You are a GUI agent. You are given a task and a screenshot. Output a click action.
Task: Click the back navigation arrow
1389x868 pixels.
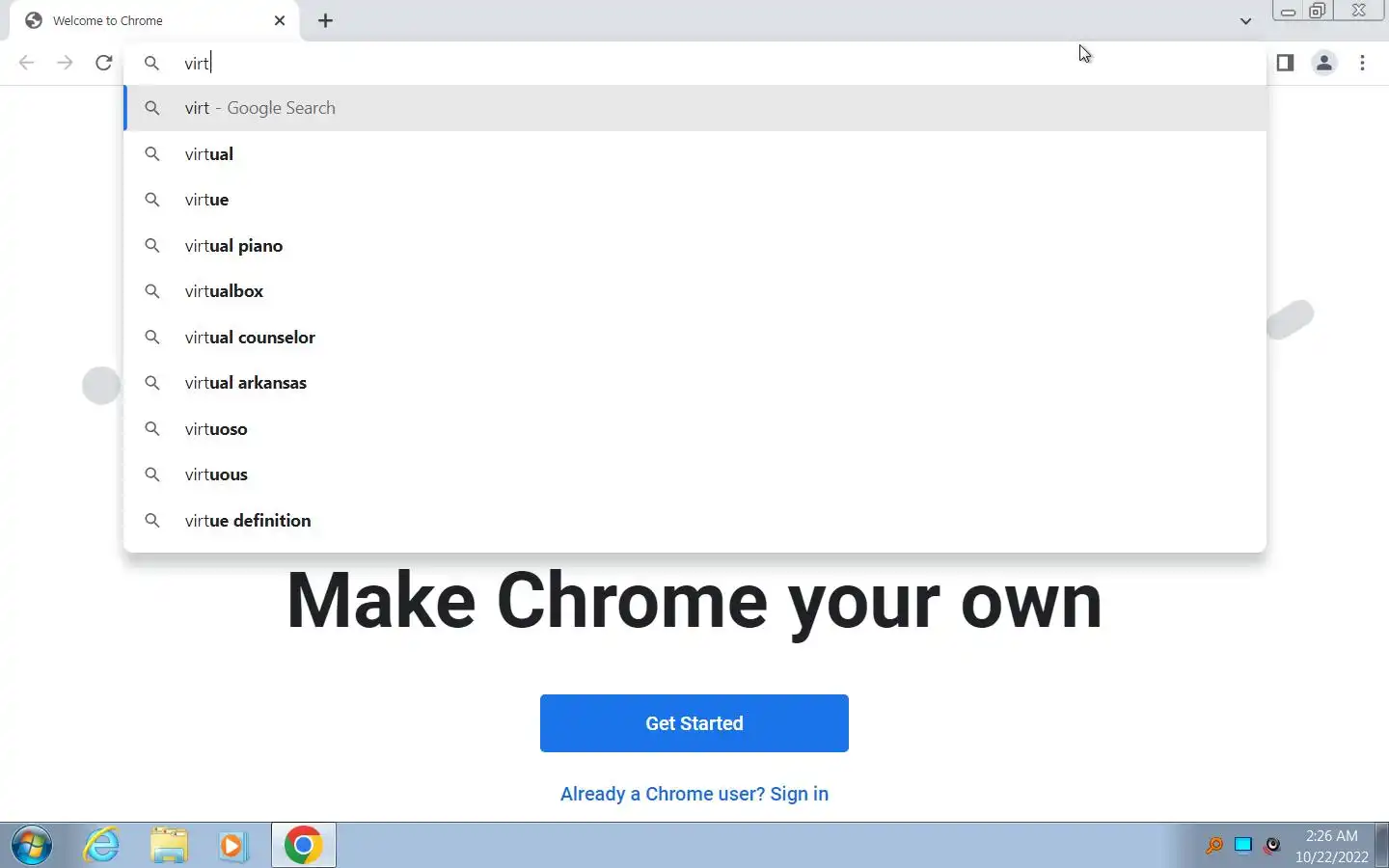pyautogui.click(x=26, y=63)
